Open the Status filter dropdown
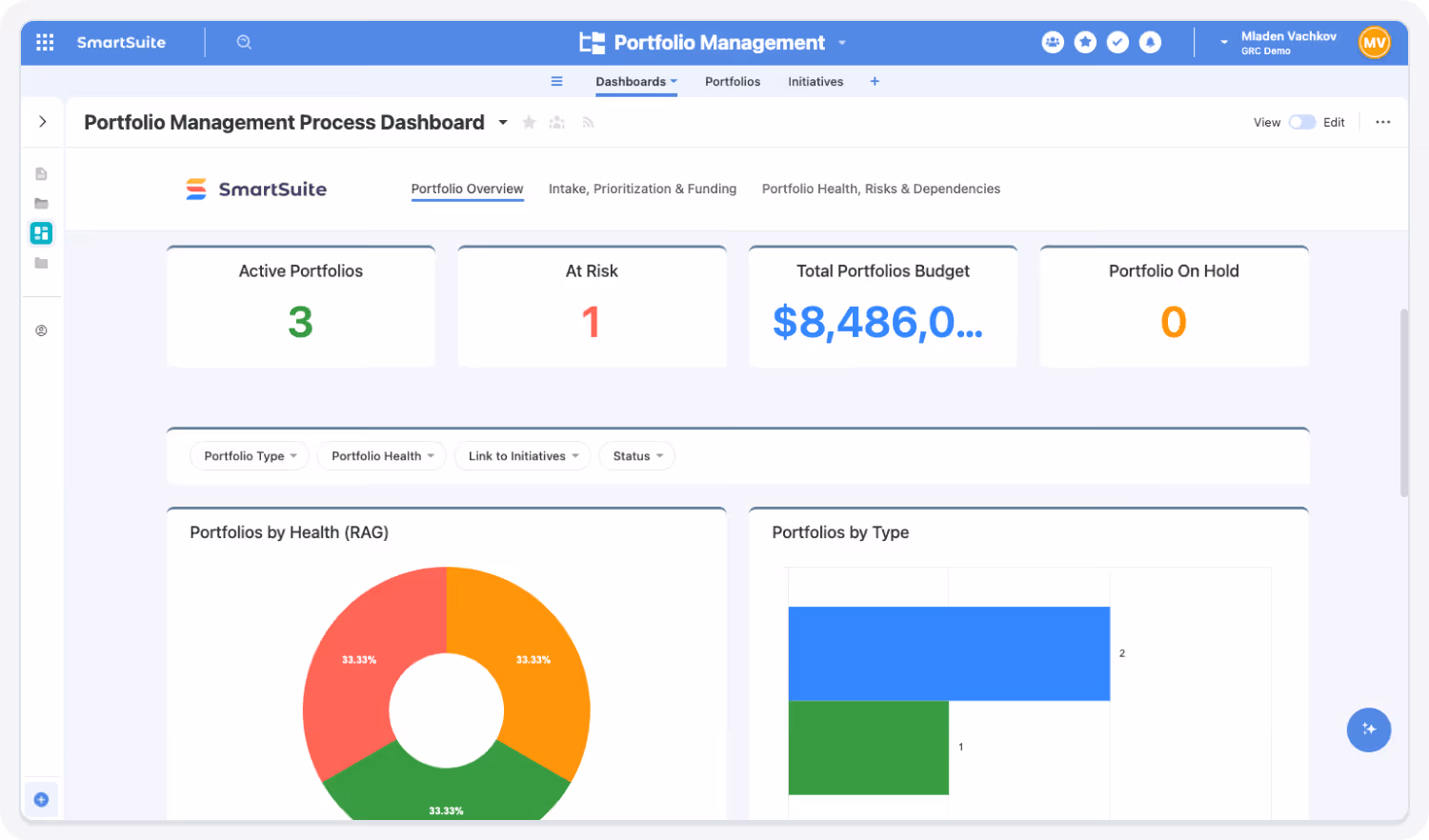 pyautogui.click(x=636, y=456)
